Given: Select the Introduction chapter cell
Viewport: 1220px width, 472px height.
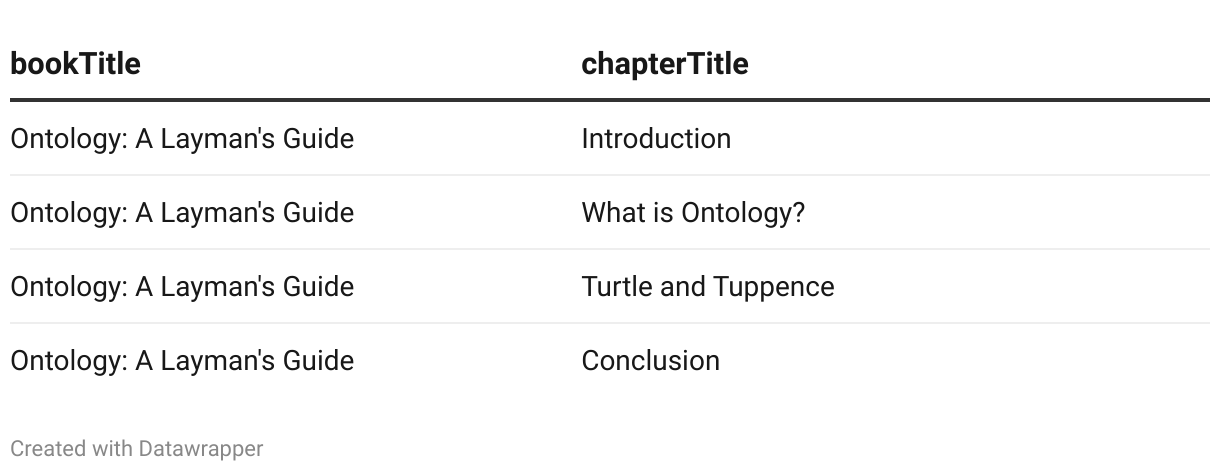Looking at the screenshot, I should (656, 138).
